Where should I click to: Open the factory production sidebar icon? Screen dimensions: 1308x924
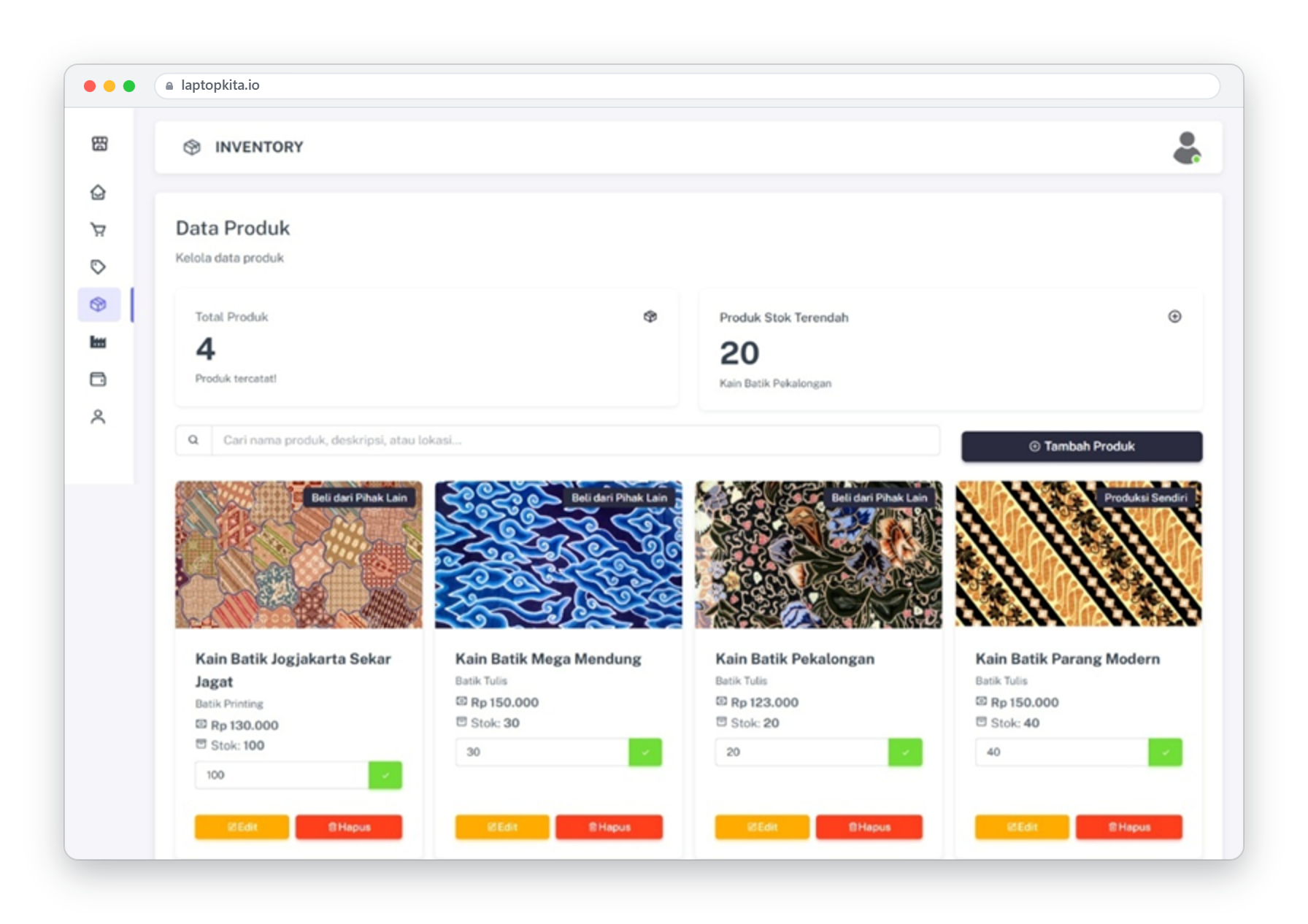tap(98, 342)
